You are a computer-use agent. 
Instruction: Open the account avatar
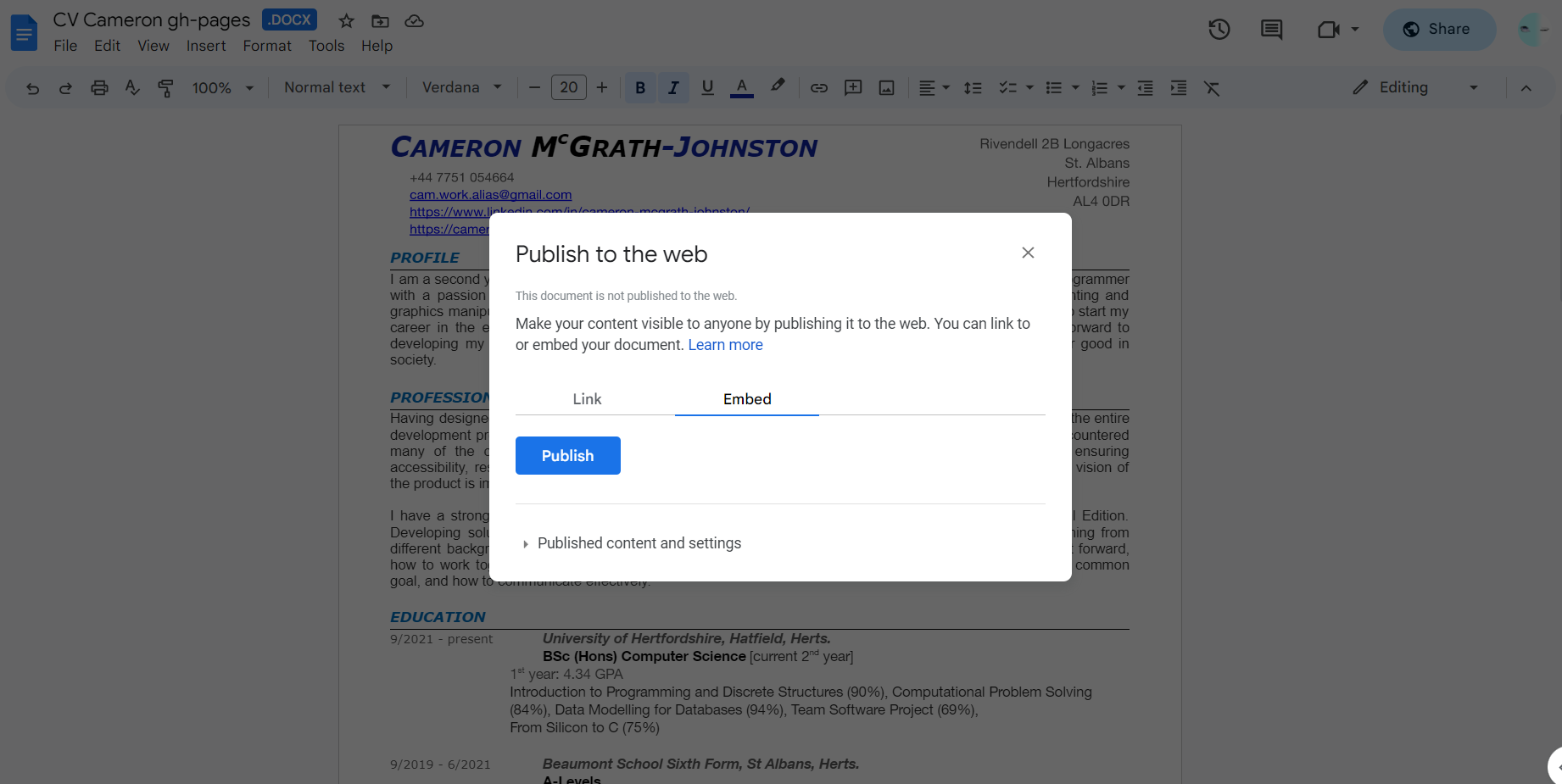(x=1533, y=29)
